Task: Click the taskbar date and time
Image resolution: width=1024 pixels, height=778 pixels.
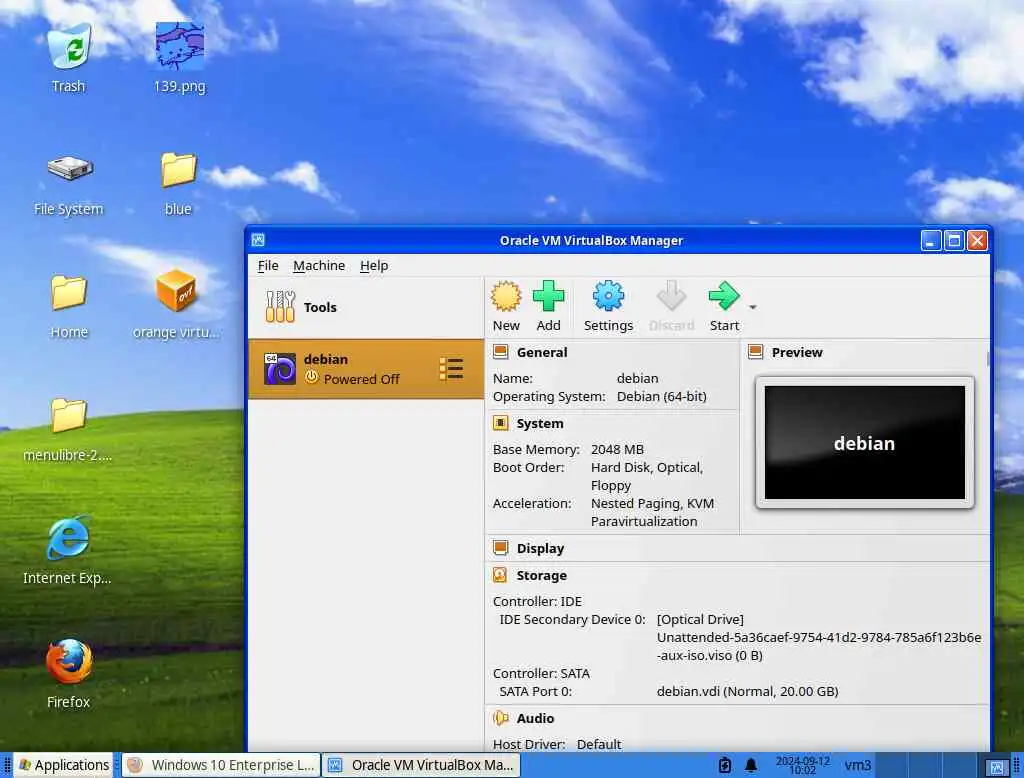Action: (x=803, y=765)
